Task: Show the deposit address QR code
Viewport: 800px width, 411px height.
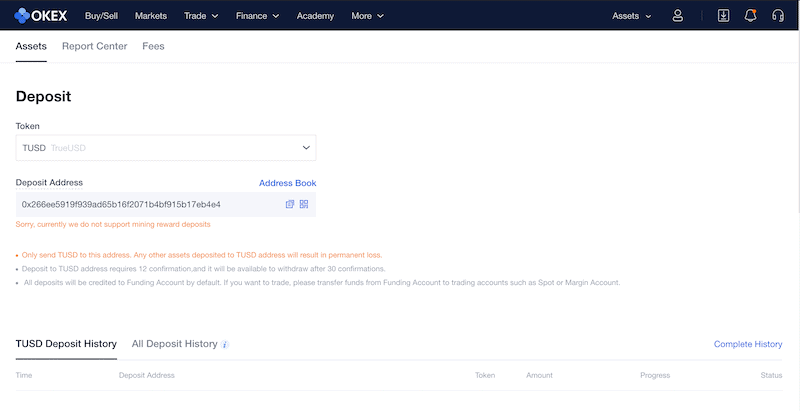Action: [x=304, y=204]
